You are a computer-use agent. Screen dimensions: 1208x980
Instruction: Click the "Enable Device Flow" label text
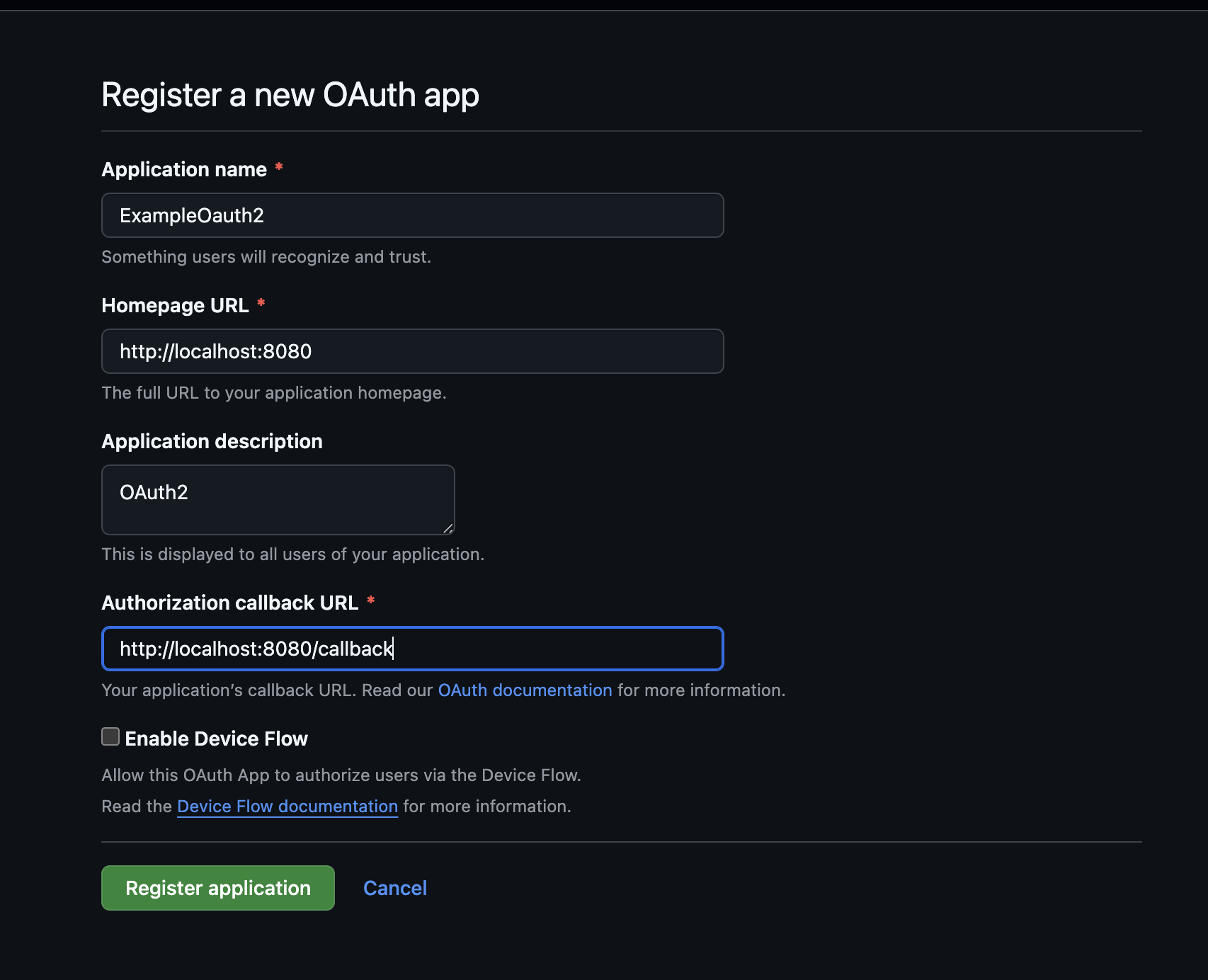(216, 739)
